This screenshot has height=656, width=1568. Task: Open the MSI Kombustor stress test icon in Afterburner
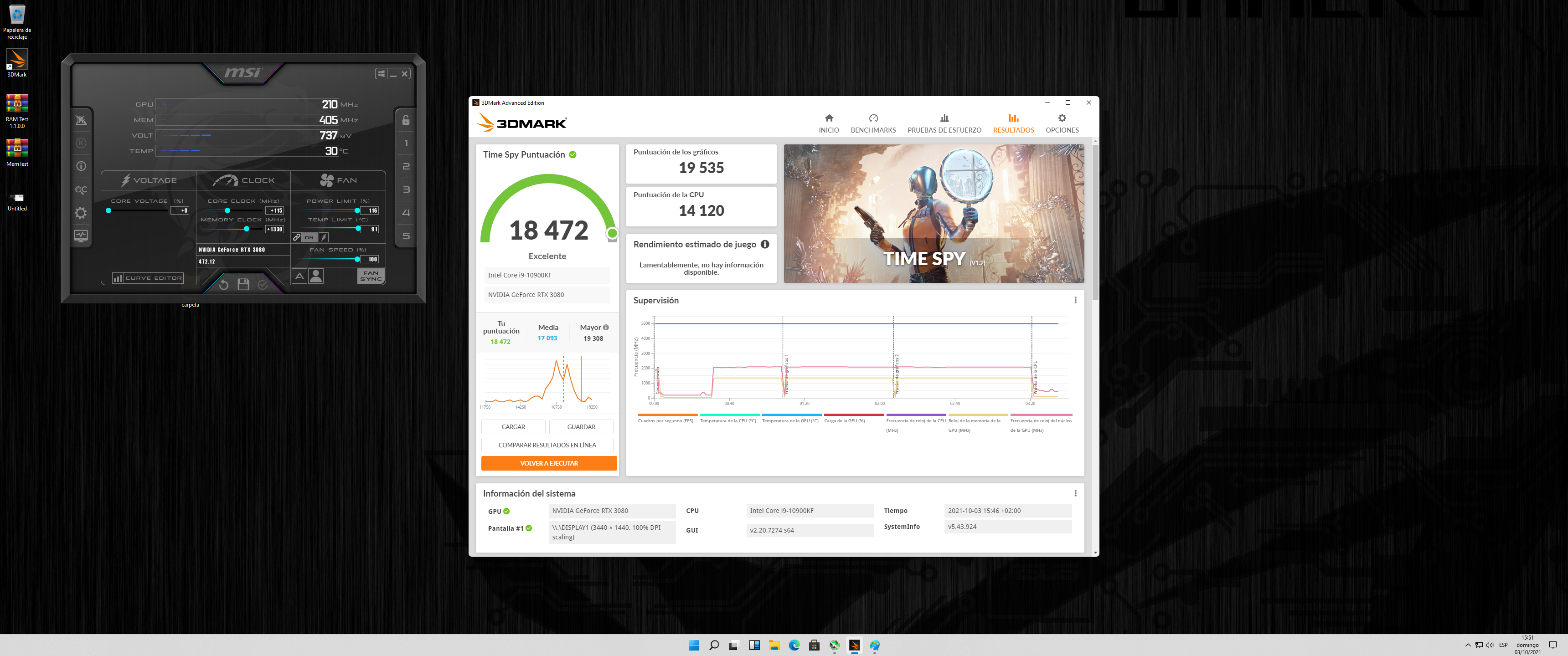[81, 120]
